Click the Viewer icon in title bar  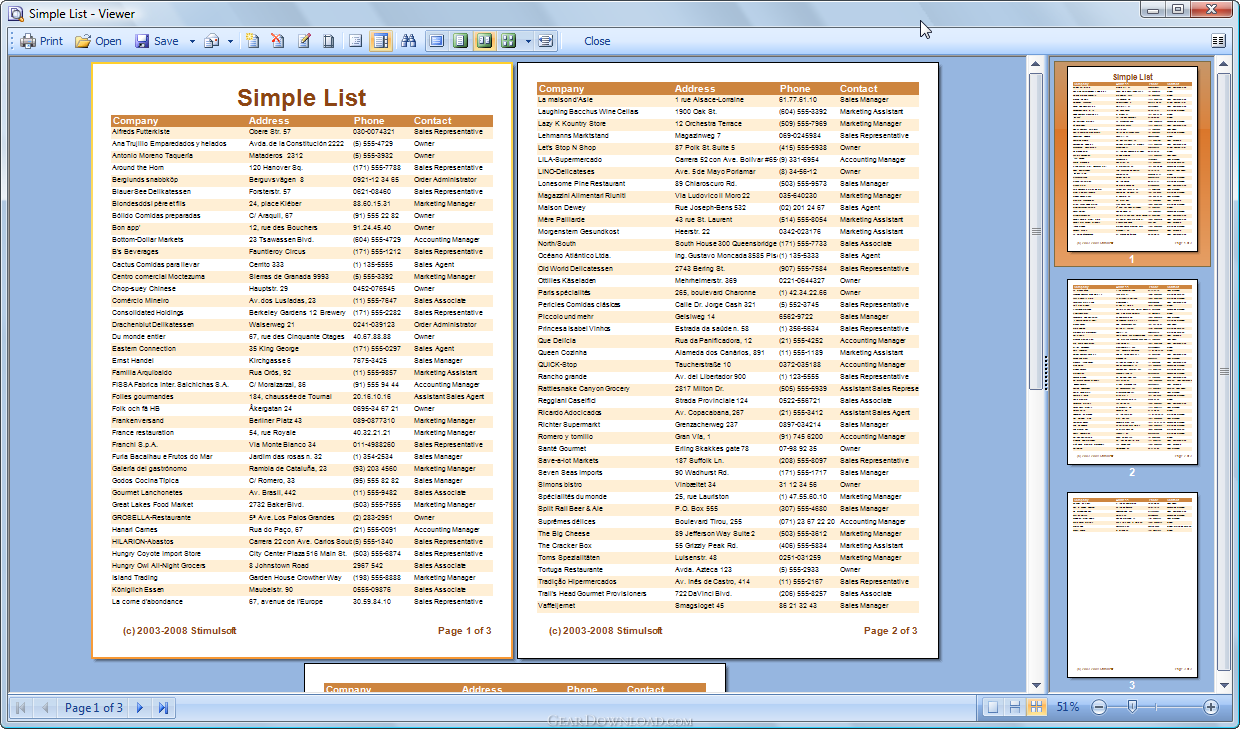pyautogui.click(x=15, y=13)
